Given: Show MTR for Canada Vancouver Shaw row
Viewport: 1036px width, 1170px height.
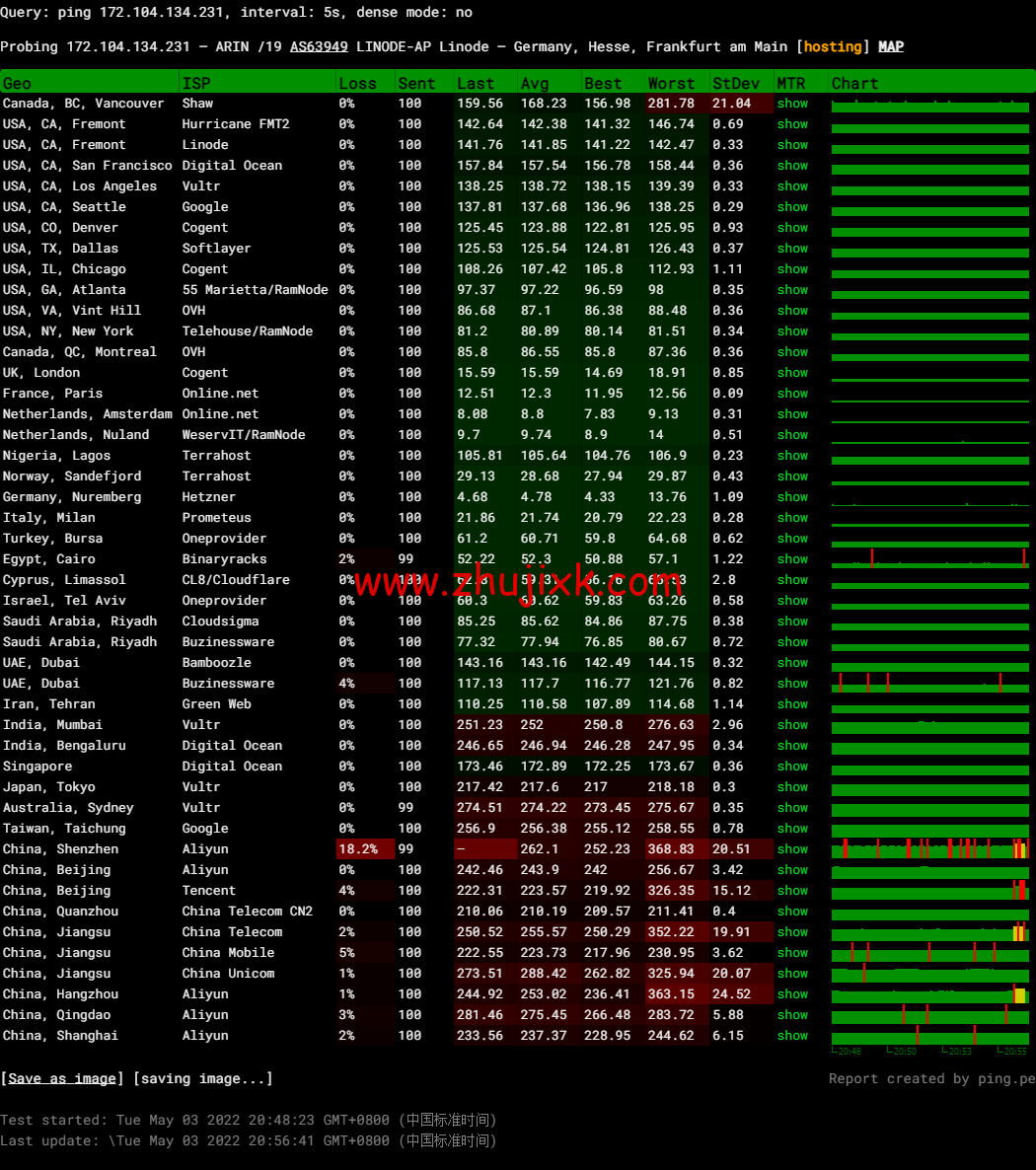Looking at the screenshot, I should (x=792, y=104).
